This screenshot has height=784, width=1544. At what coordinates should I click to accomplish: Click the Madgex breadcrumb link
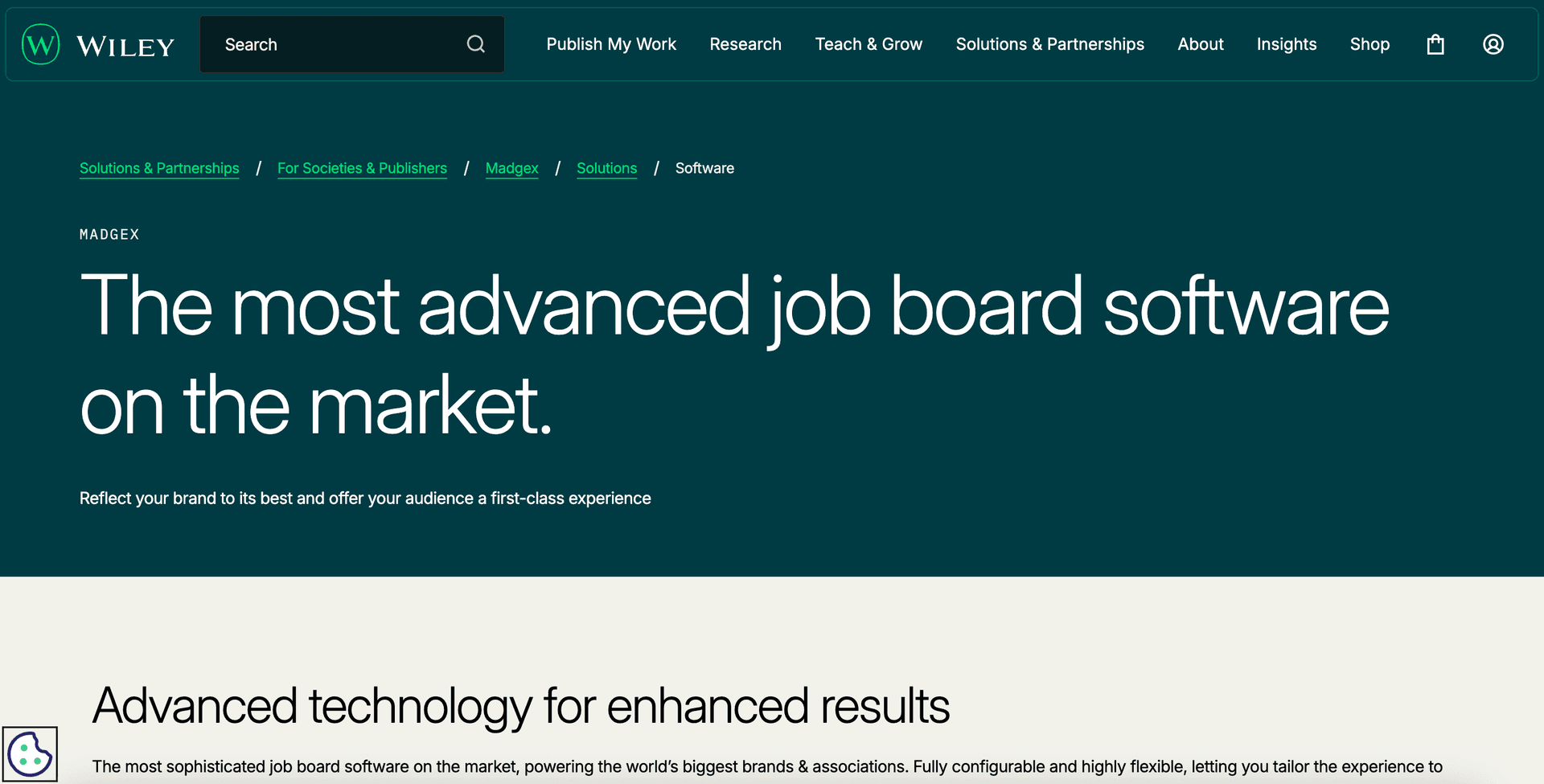point(511,168)
